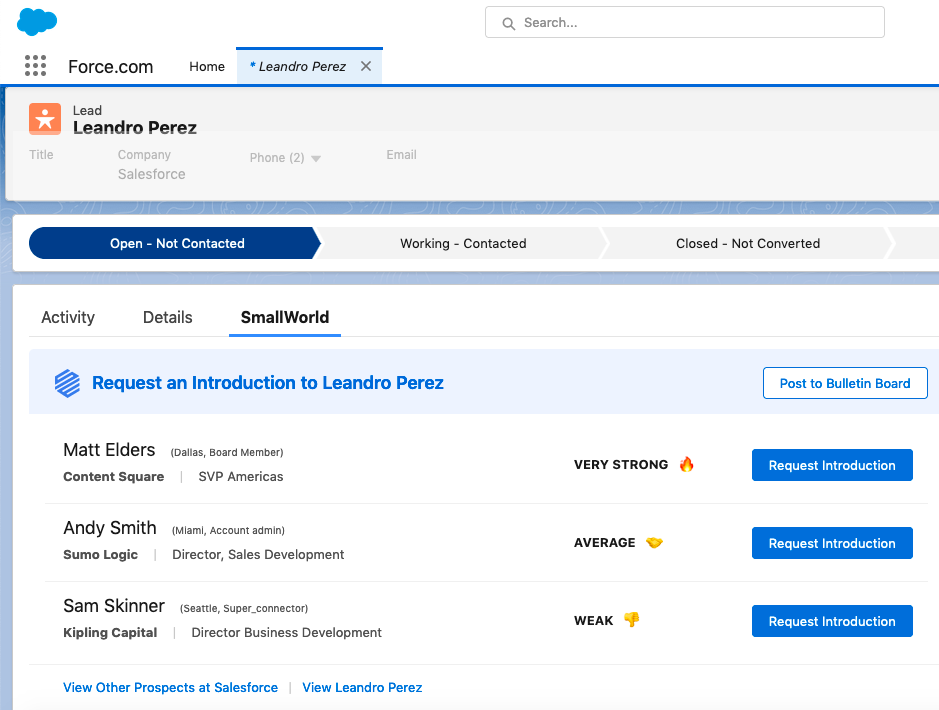
Task: Switch to the Activity tab
Action: [x=68, y=317]
